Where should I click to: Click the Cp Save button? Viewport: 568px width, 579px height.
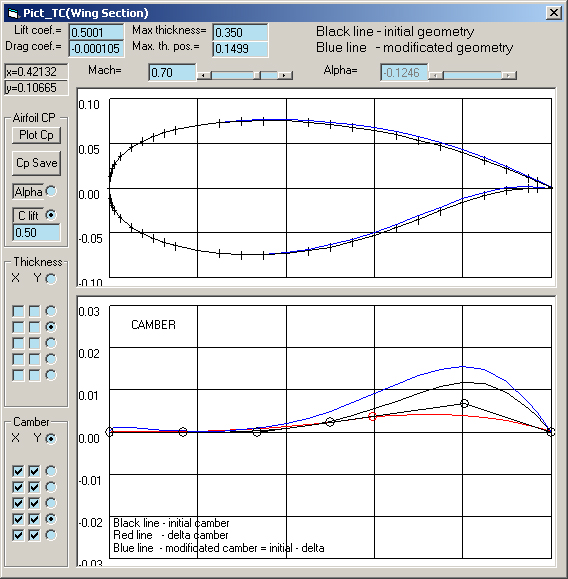36,163
